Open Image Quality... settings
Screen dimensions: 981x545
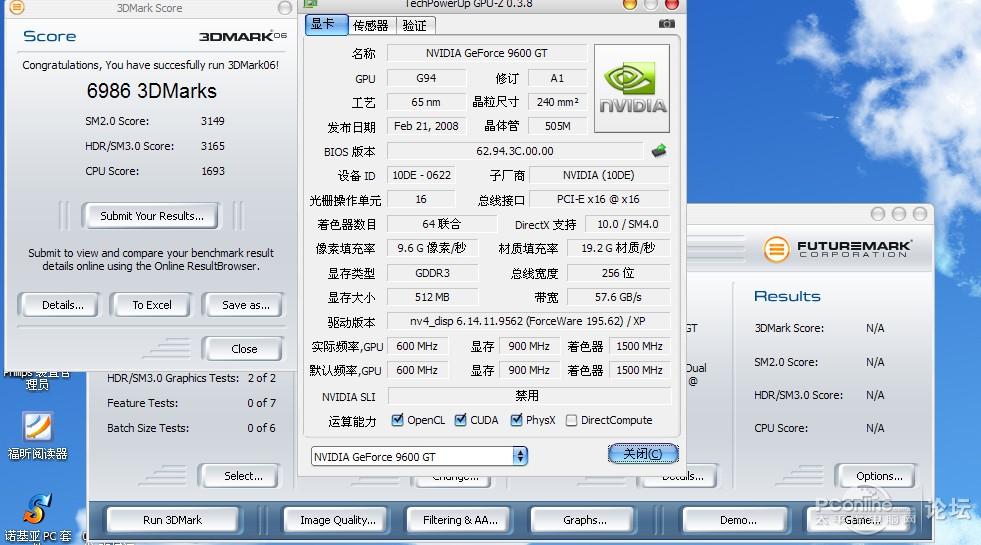tap(338, 520)
